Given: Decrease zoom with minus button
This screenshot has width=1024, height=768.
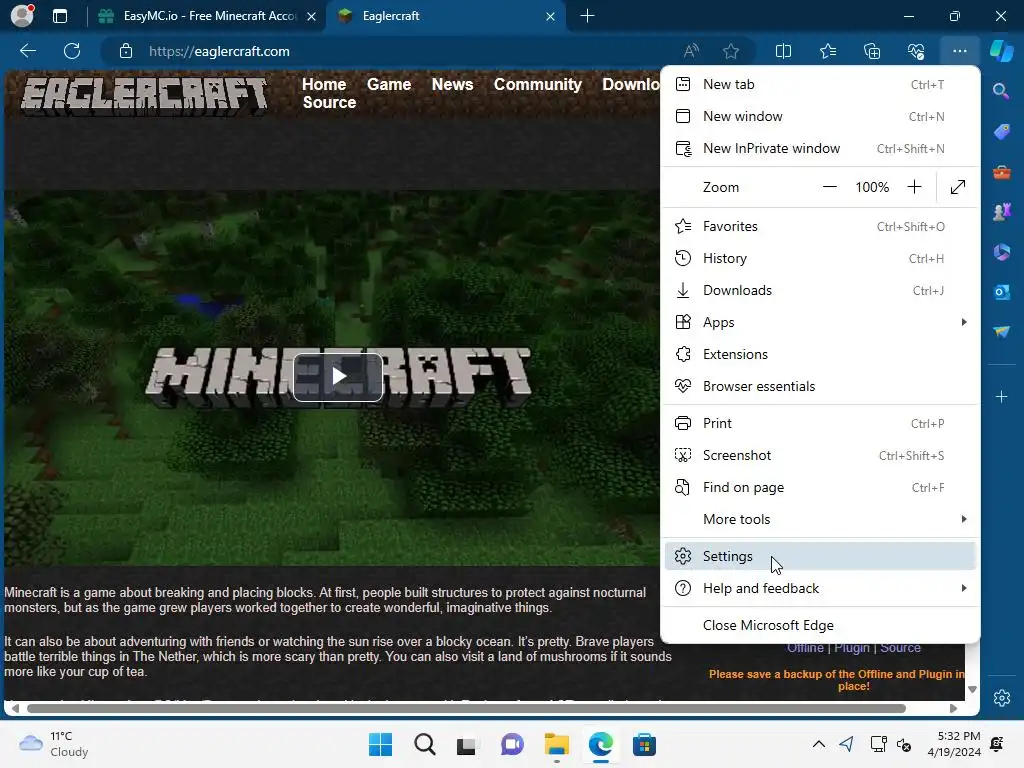Looking at the screenshot, I should point(829,187).
